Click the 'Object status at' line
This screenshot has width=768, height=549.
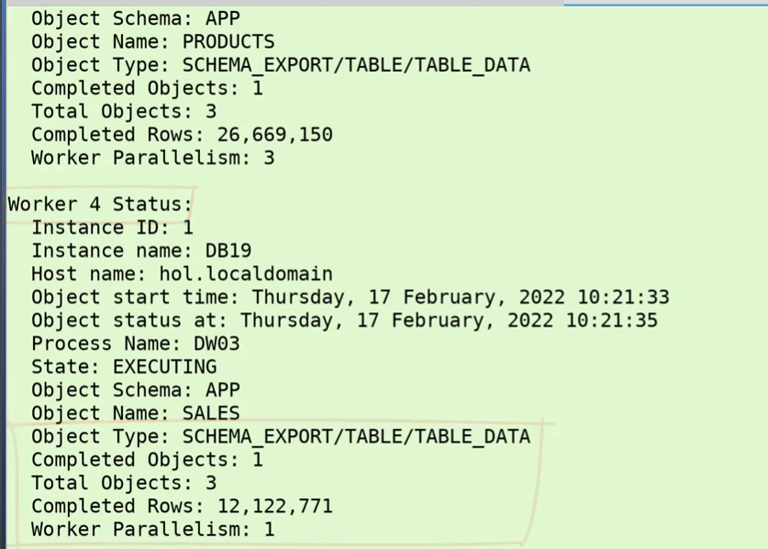click(x=344, y=320)
